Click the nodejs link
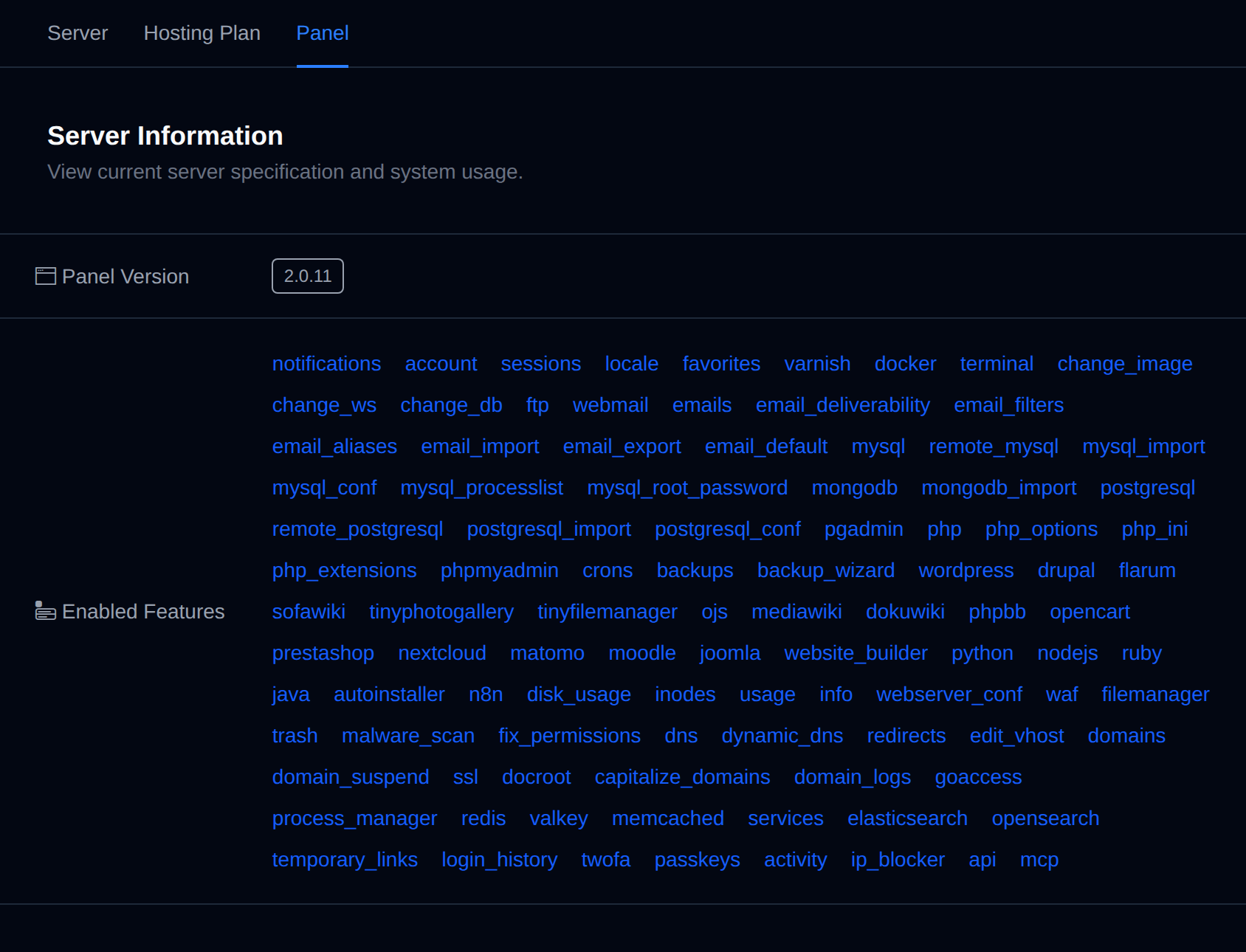 (x=1068, y=653)
